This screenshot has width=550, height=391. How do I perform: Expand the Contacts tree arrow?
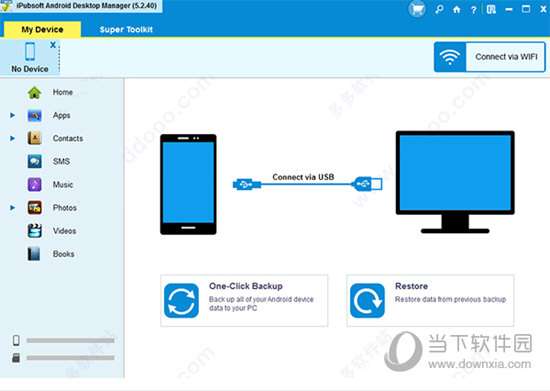13,138
